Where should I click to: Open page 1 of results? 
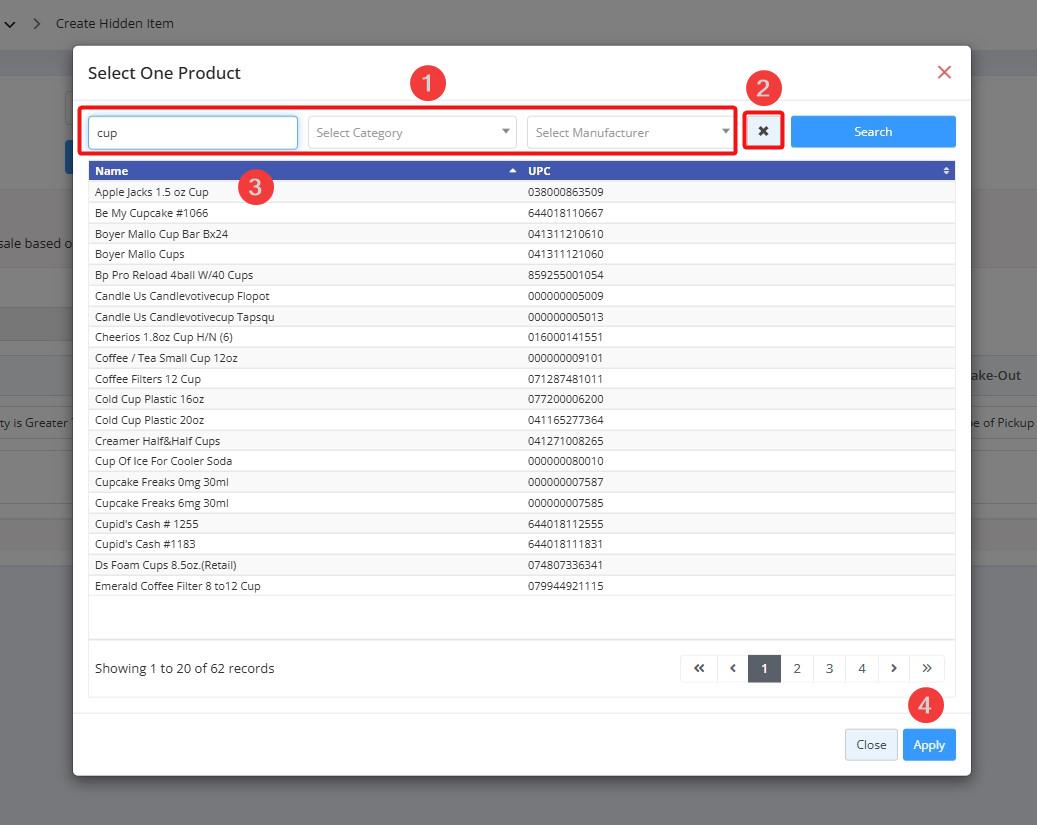click(764, 668)
